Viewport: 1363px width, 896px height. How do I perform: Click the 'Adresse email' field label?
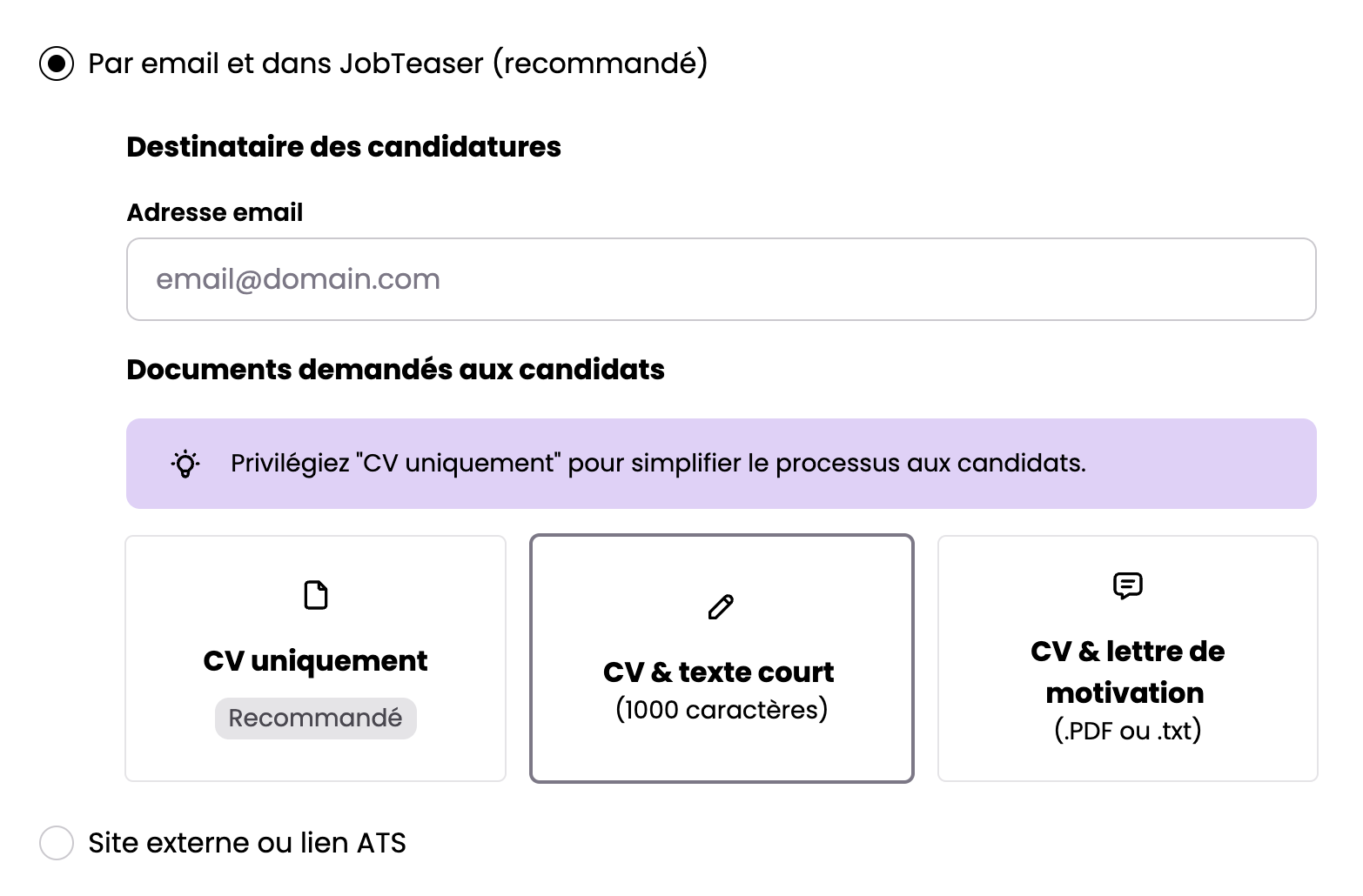(x=215, y=212)
